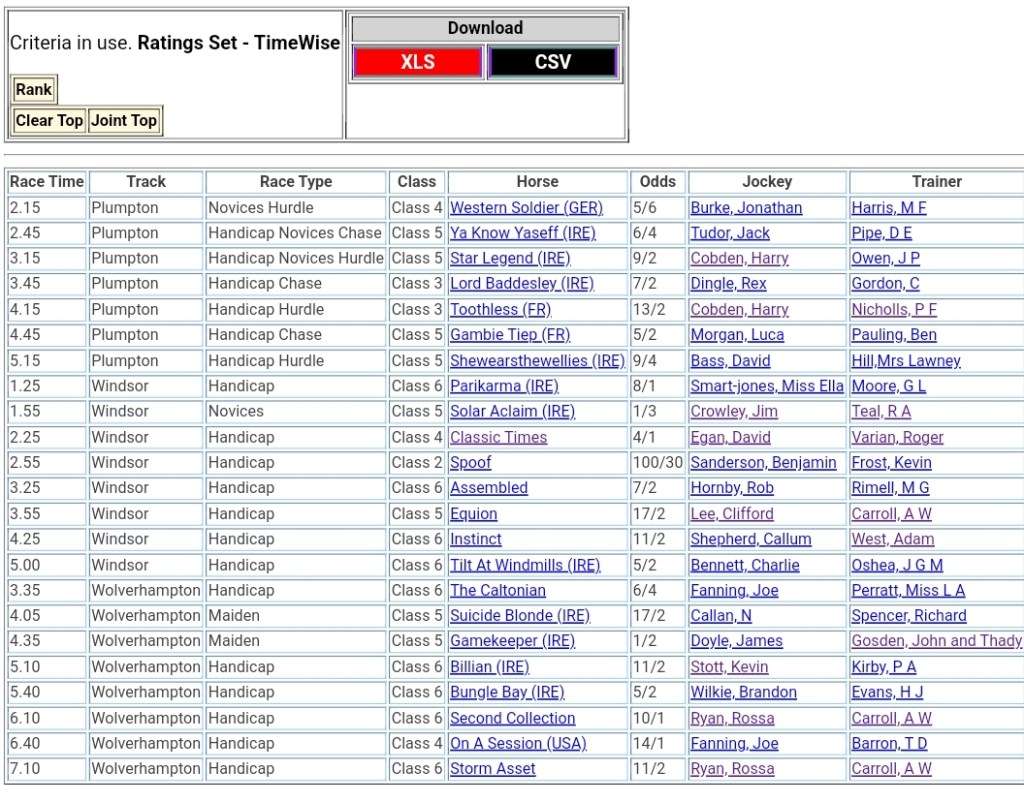Click the Race Time column header

tap(47, 182)
